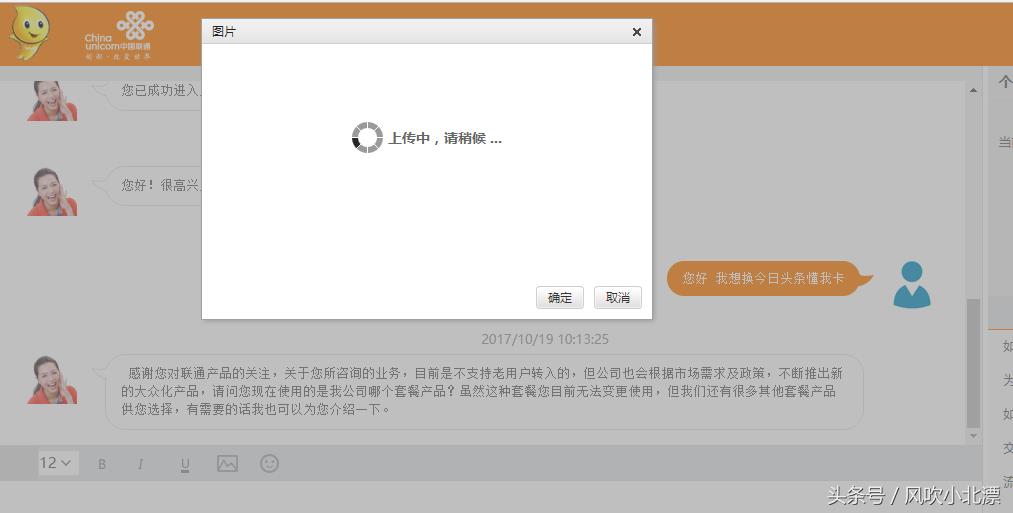Click the agent's long reply message bubble
The height and width of the screenshot is (513, 1013).
(x=483, y=391)
